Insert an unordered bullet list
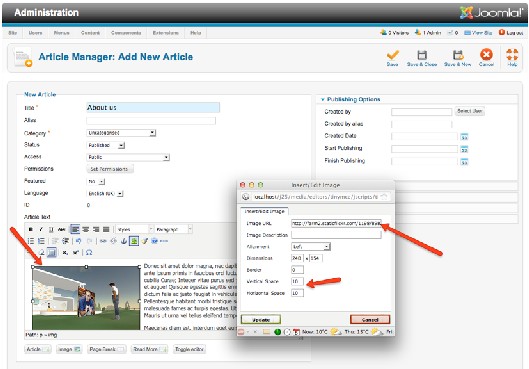529x369 pixels. coord(31,241)
